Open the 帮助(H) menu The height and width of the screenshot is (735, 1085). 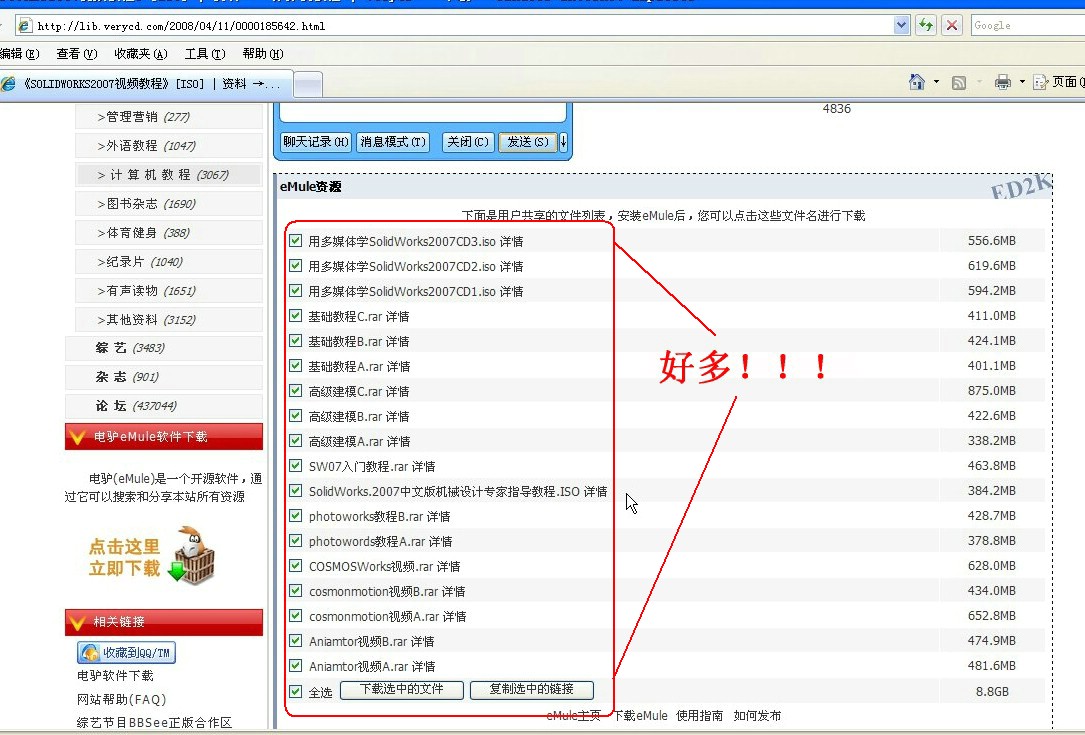tap(263, 54)
